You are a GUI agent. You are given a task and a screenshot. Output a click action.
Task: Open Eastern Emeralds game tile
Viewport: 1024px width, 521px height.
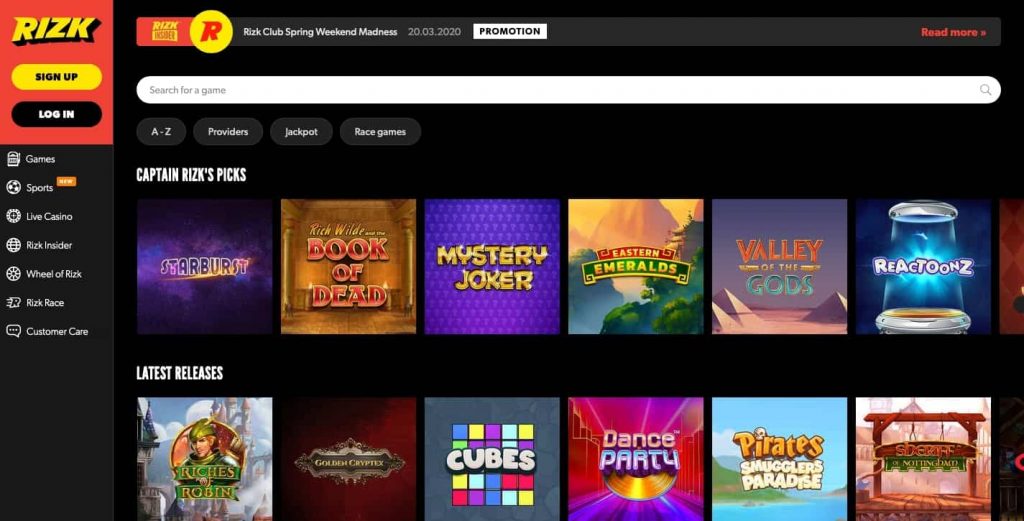635,266
